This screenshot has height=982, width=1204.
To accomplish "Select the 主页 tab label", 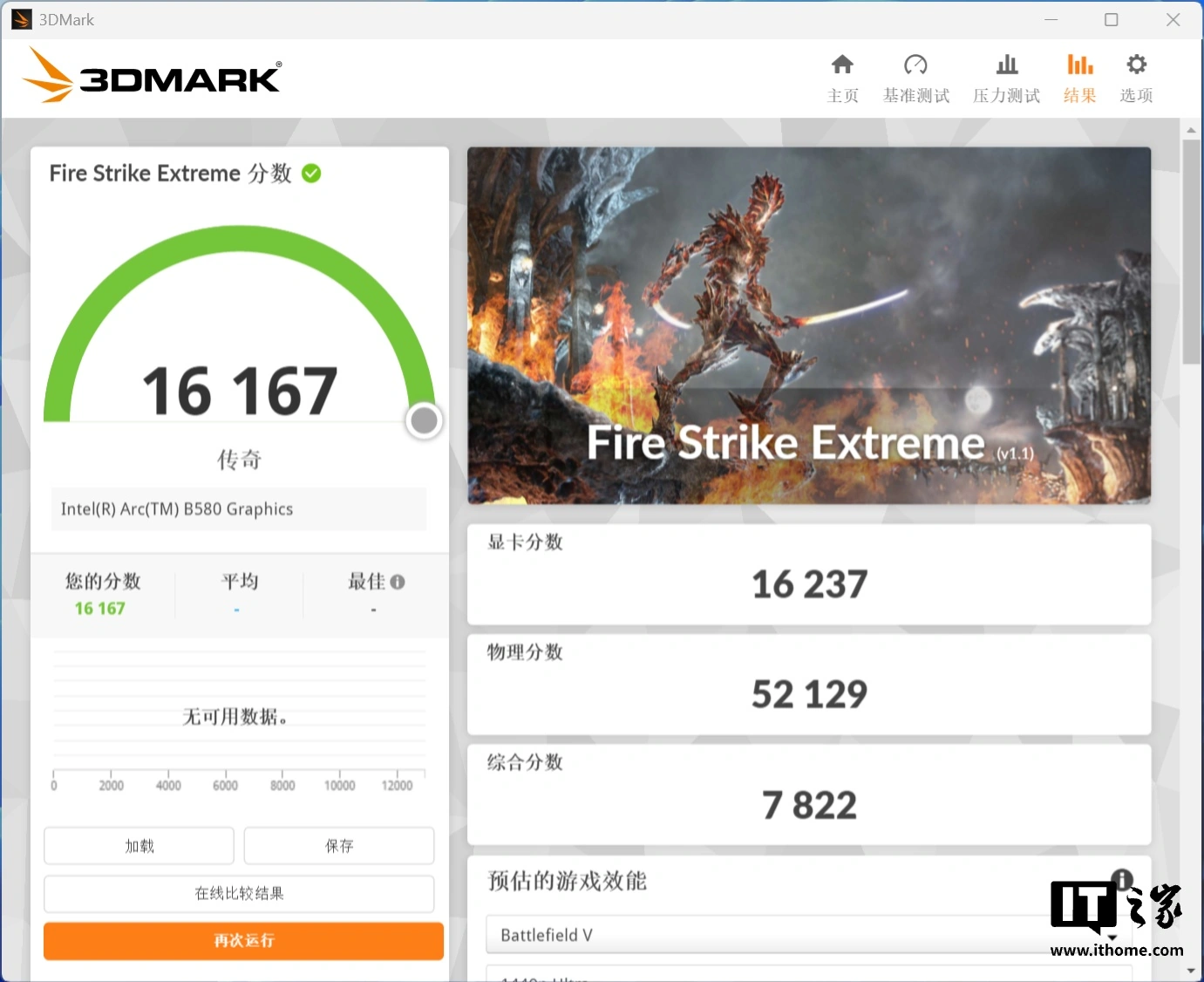I will pyautogui.click(x=843, y=95).
